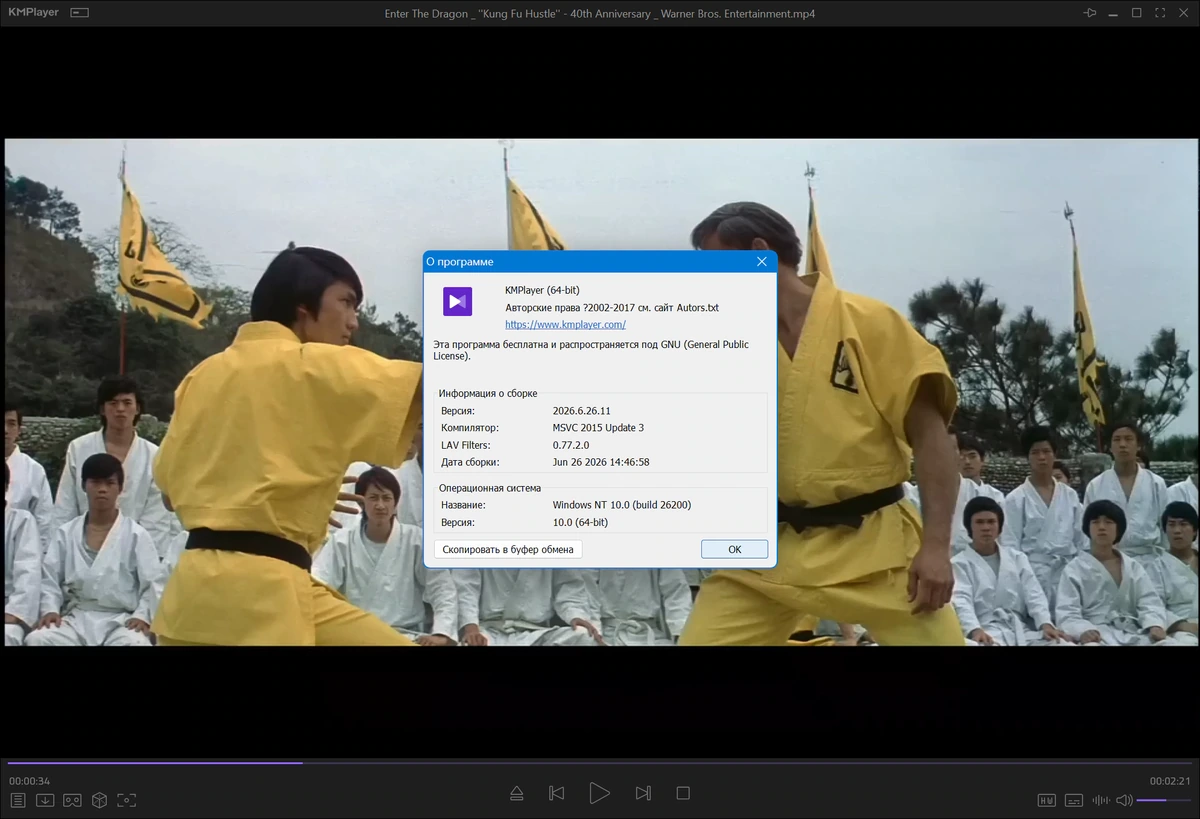1200x819 pixels.
Task: Click the eject / open file button
Action: pyautogui.click(x=516, y=793)
